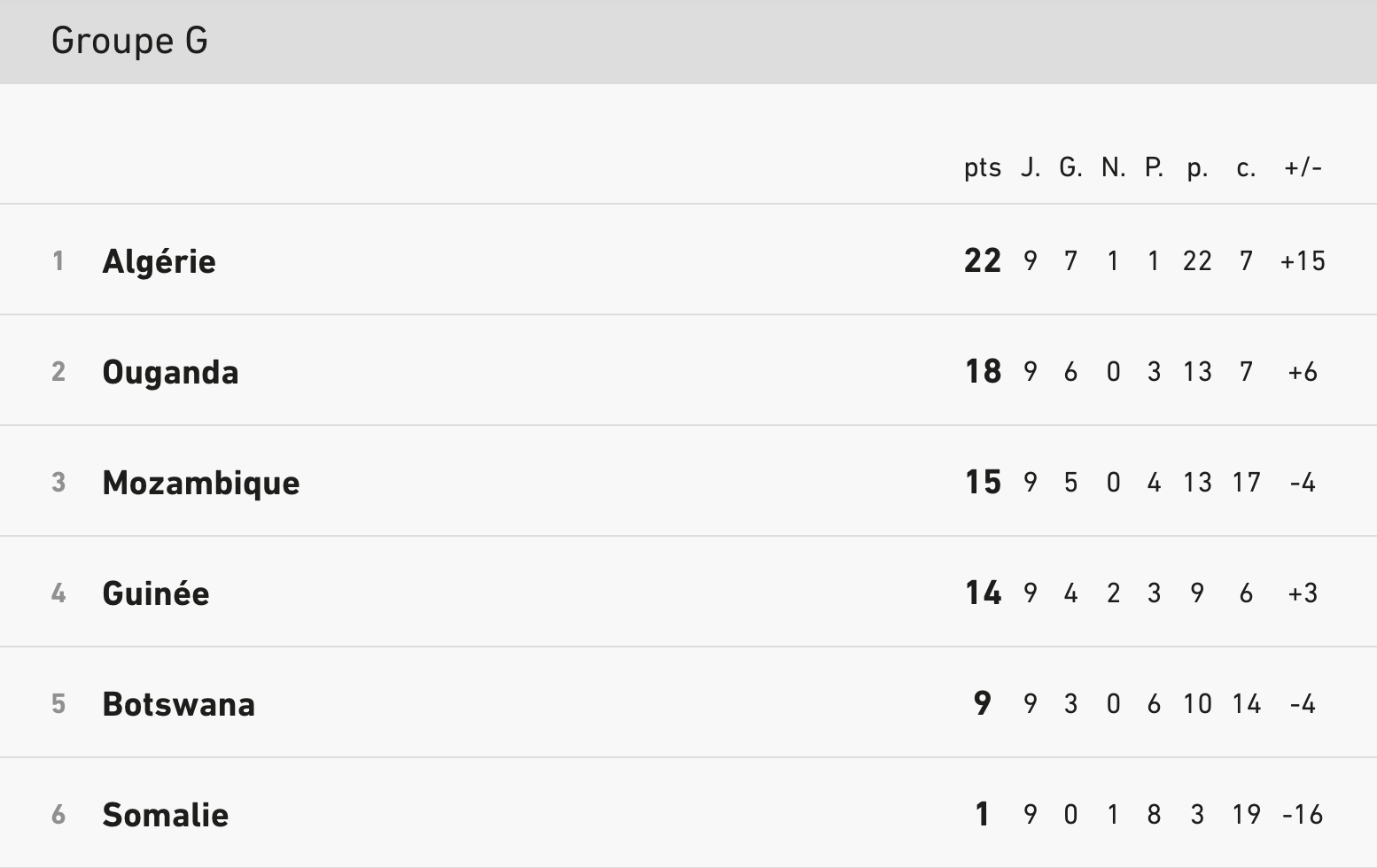The width and height of the screenshot is (1377, 868).
Task: Click Somalie's -16 goal difference
Action: (x=1303, y=815)
